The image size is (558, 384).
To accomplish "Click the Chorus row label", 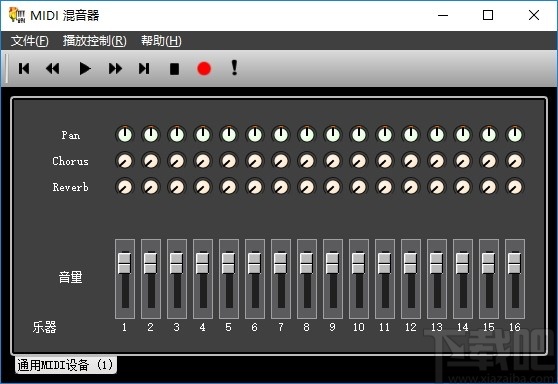I will click(70, 161).
